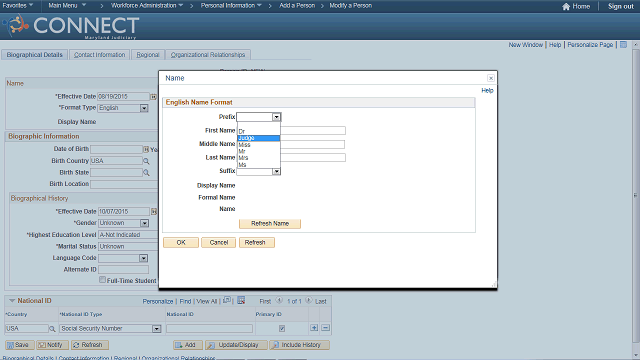This screenshot has height=360, width=640.
Task: Click the Personalize Page link
Action: [590, 45]
